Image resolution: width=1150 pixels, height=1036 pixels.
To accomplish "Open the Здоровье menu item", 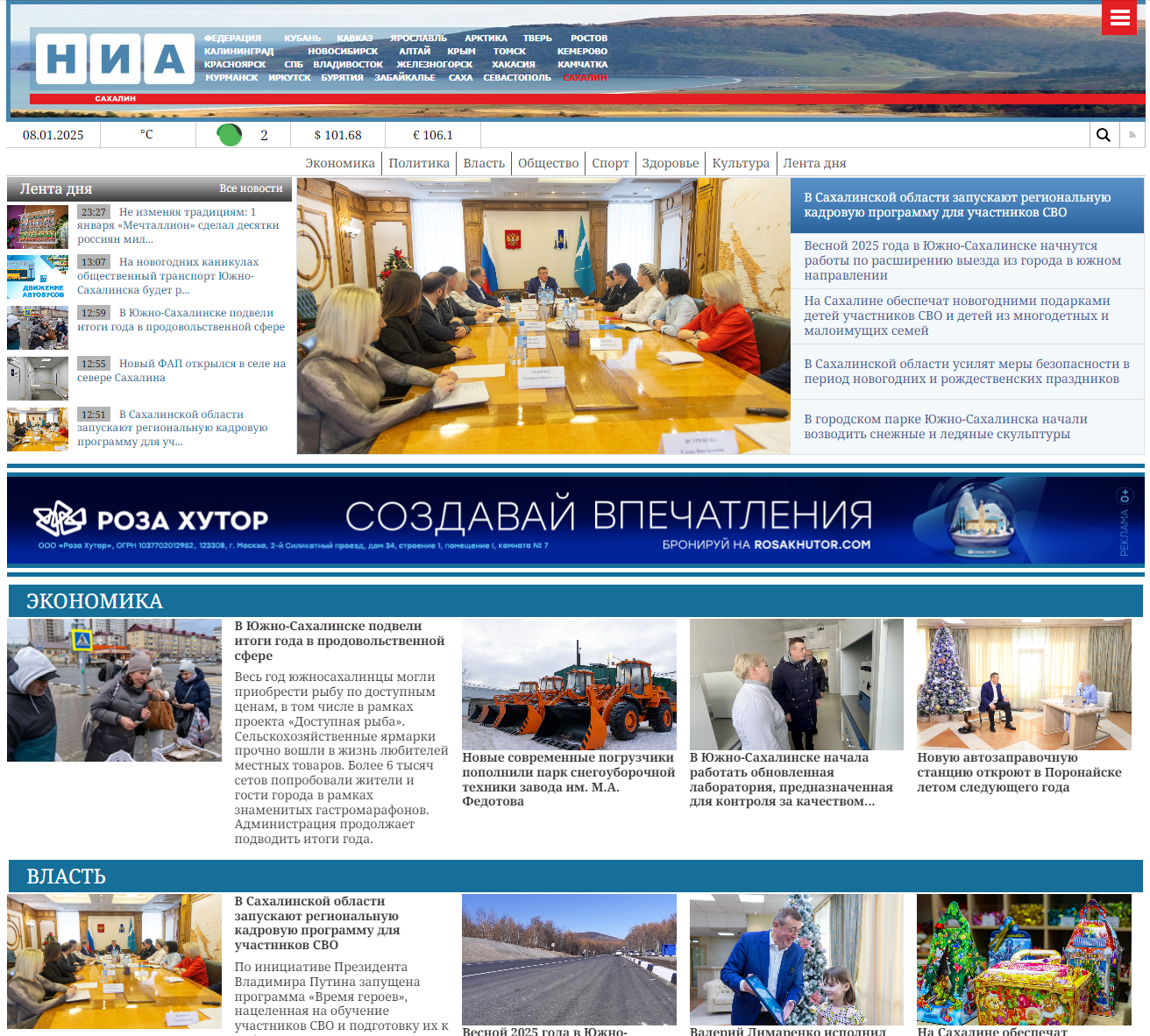I will point(671,163).
